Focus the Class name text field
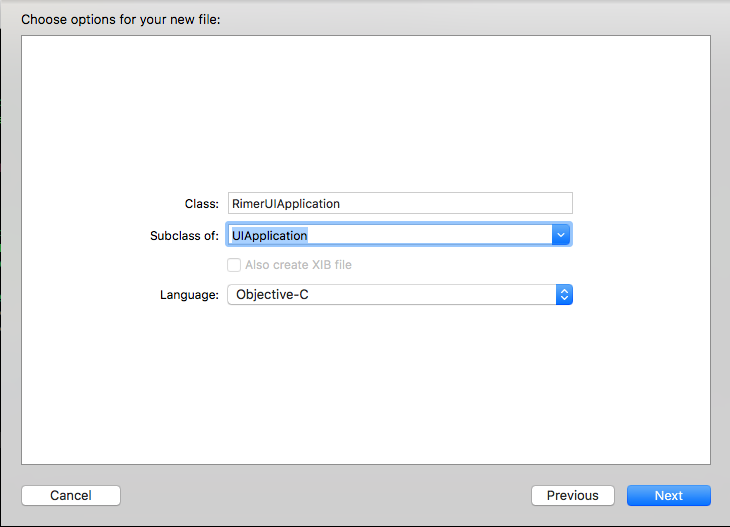The height and width of the screenshot is (527, 730). coord(400,203)
